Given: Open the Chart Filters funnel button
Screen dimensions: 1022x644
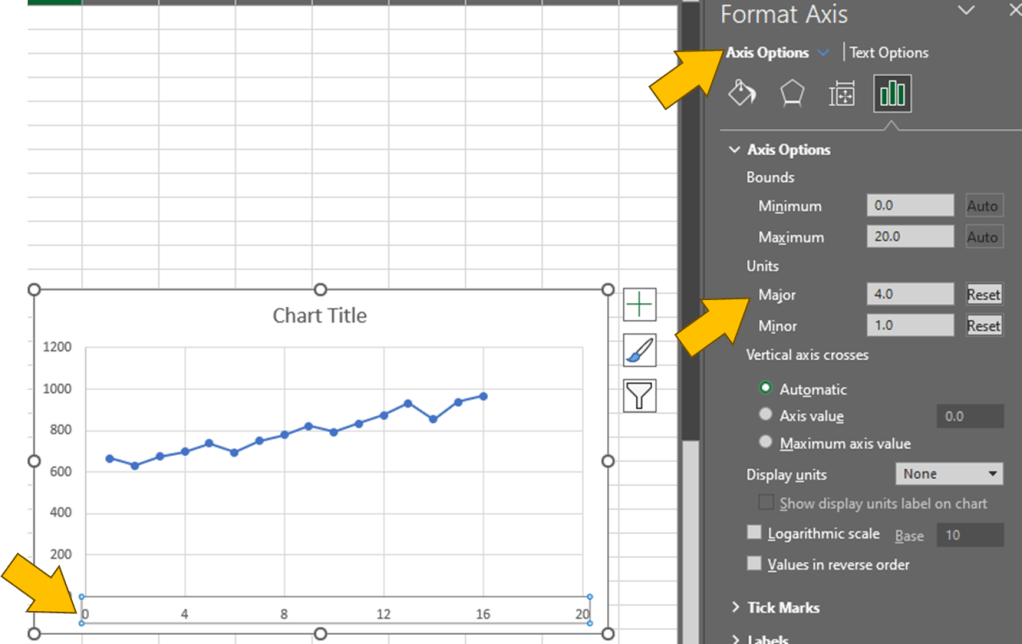Looking at the screenshot, I should tap(639, 396).
